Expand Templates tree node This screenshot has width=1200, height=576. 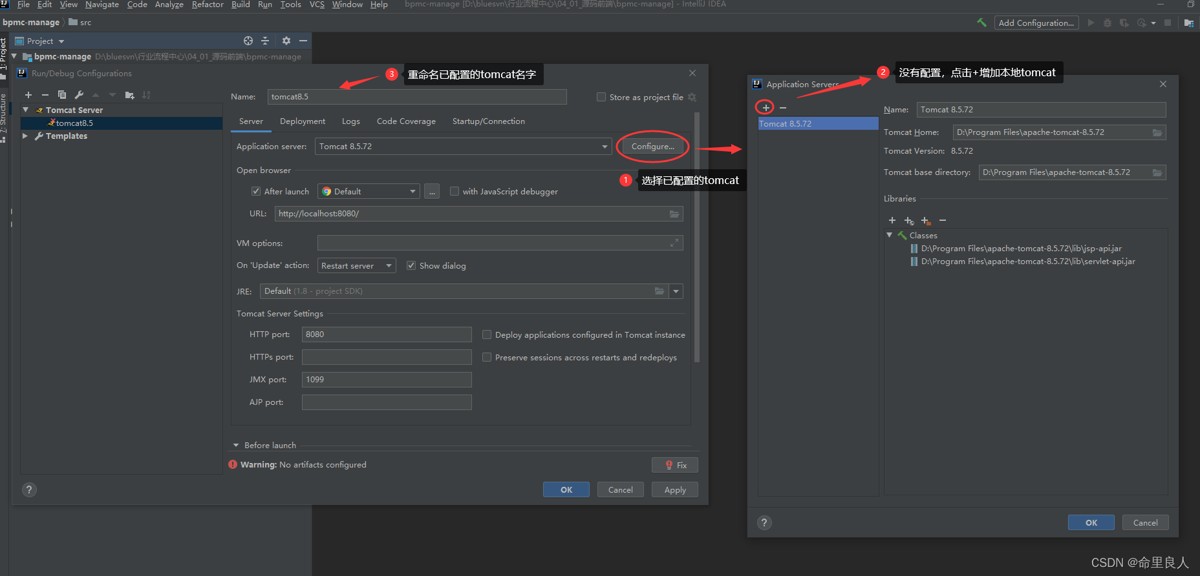pos(26,136)
